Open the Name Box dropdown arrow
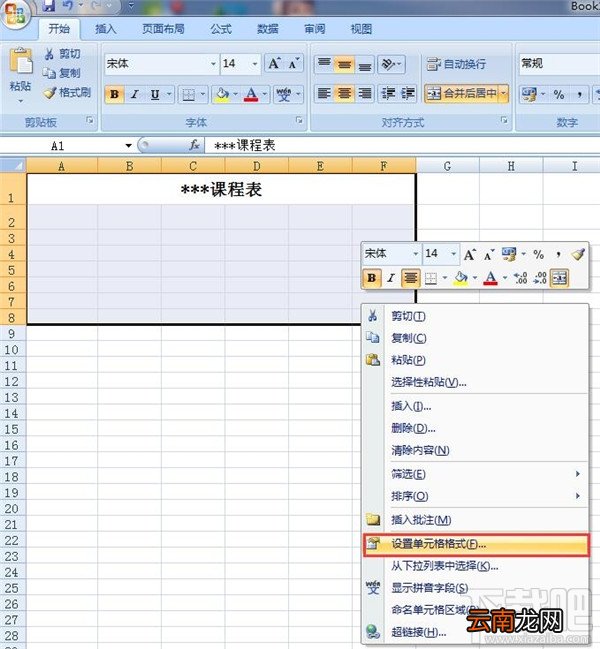The width and height of the screenshot is (600, 649). (128, 146)
